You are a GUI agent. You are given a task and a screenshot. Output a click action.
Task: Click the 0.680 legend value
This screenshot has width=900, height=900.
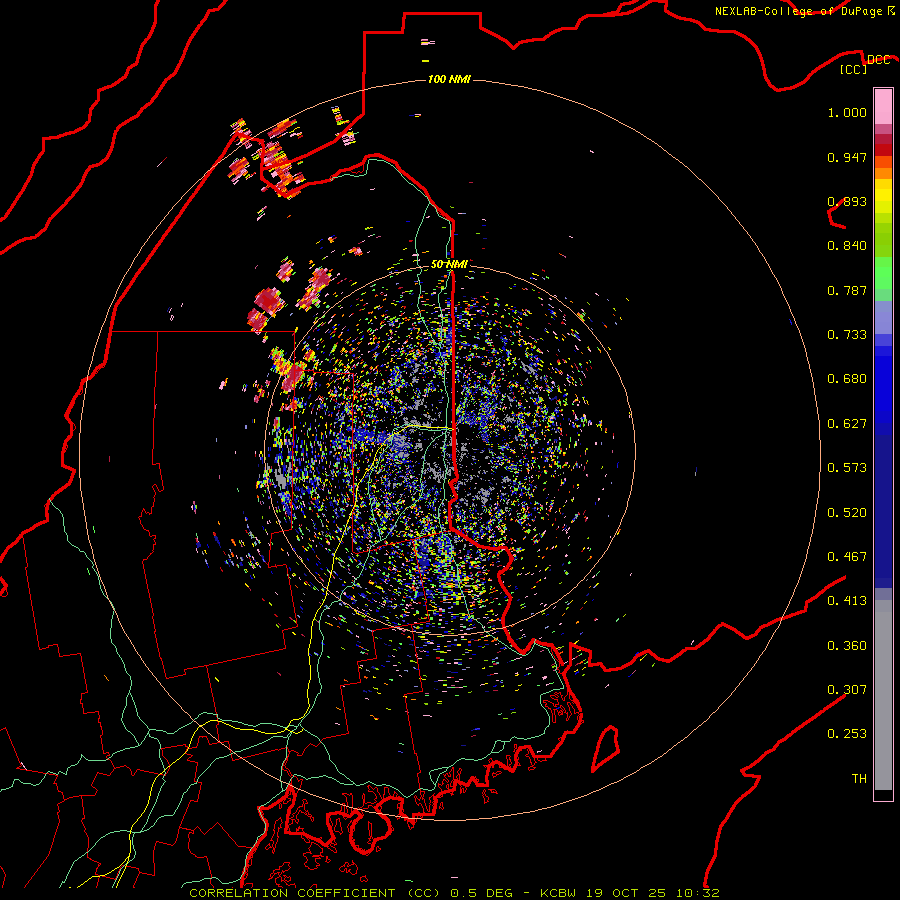point(847,379)
